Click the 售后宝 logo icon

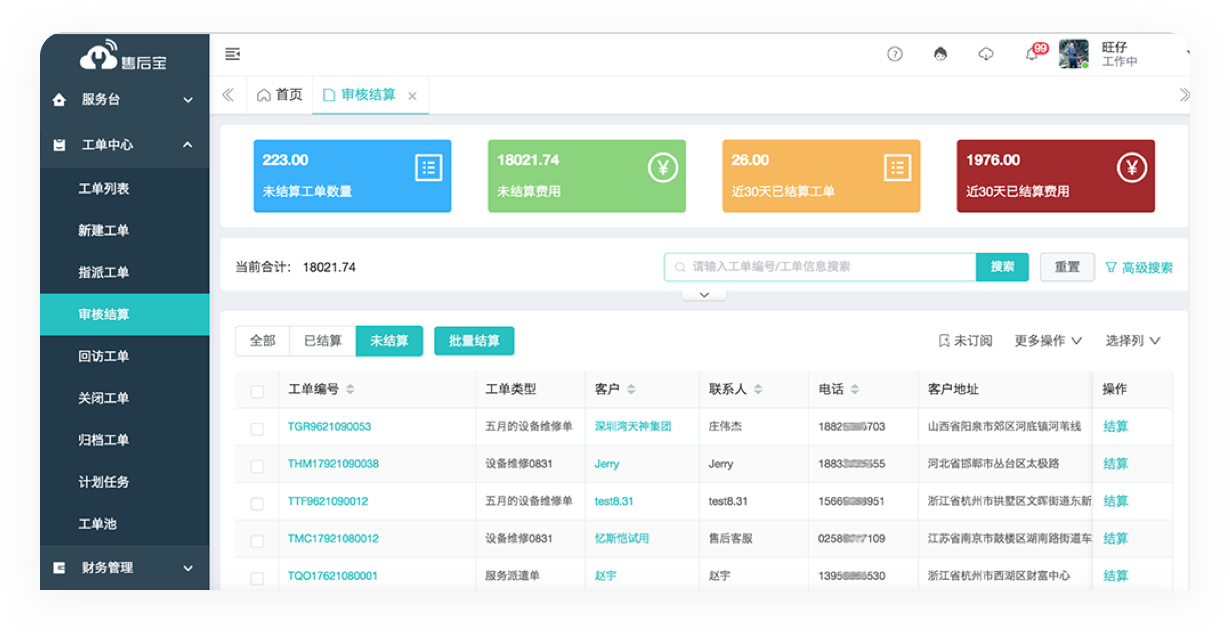click(100, 57)
